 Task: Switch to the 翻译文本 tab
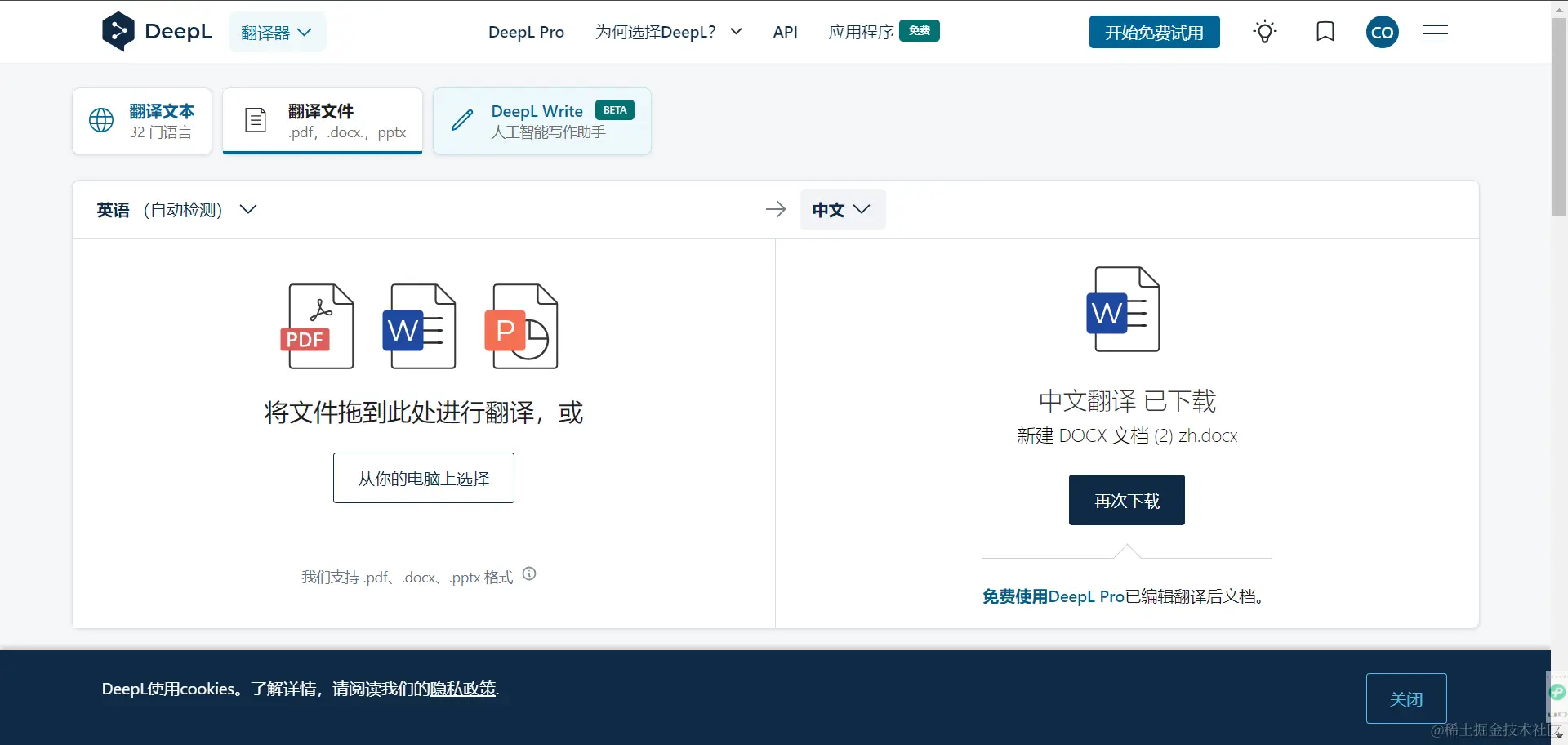[142, 121]
